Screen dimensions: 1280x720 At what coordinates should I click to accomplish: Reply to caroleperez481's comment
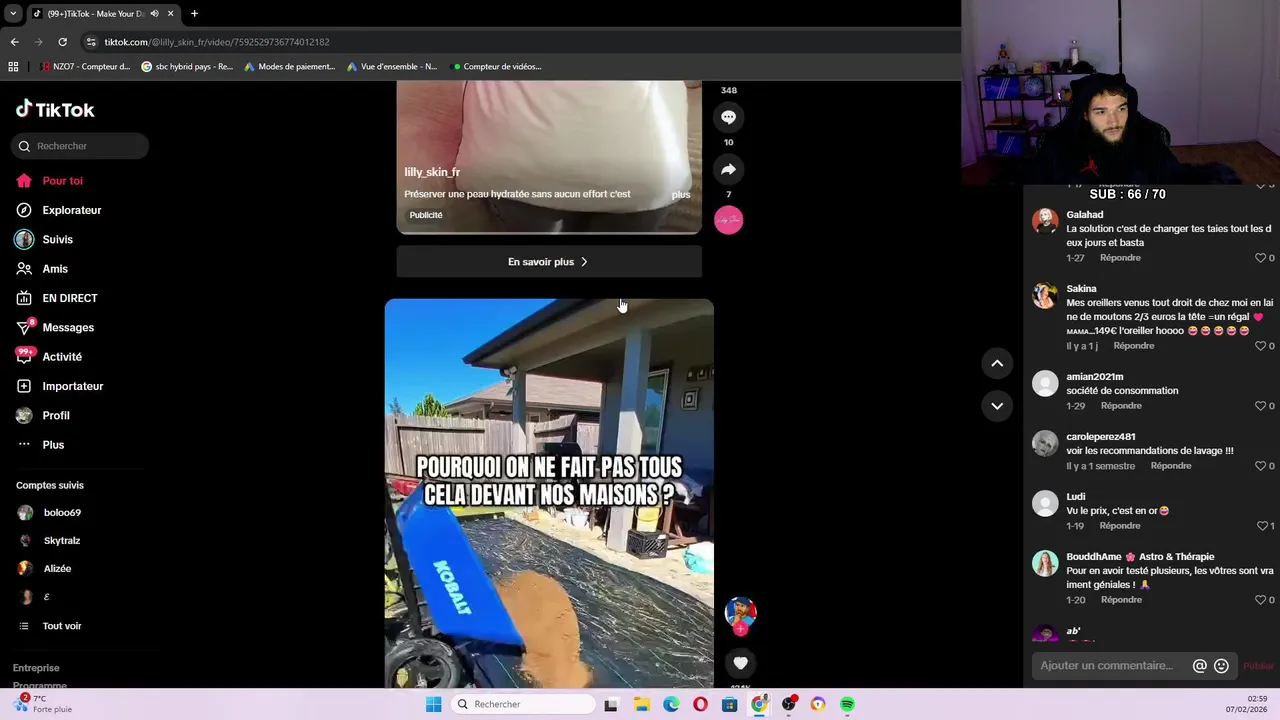(x=1171, y=466)
